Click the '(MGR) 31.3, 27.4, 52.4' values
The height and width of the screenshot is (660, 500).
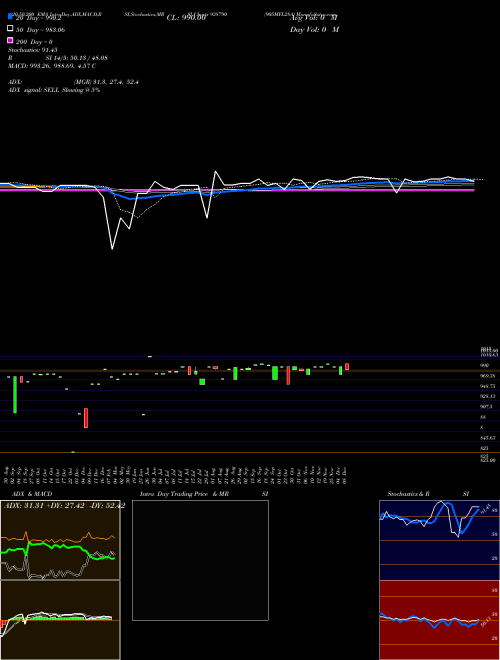pos(106,82)
